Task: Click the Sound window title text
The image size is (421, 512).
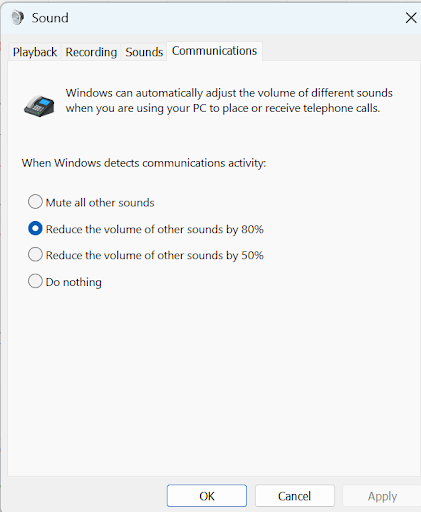Action: pyautogui.click(x=50, y=18)
